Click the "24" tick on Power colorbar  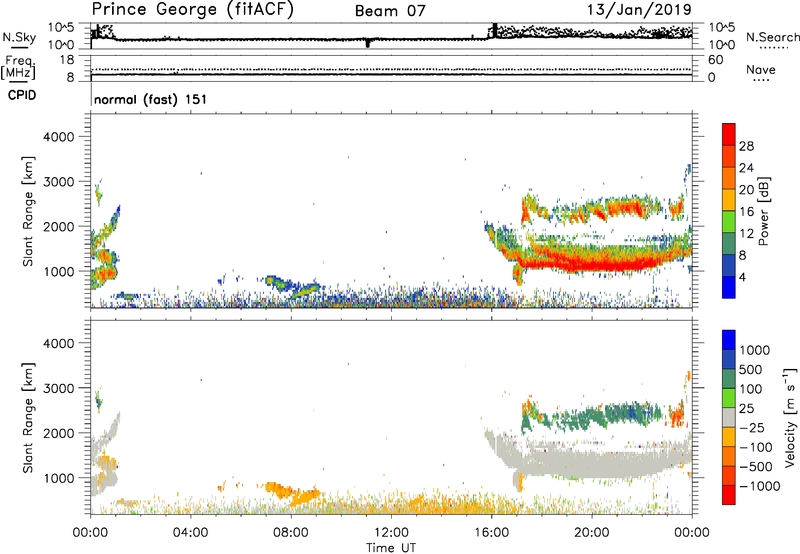(x=746, y=168)
